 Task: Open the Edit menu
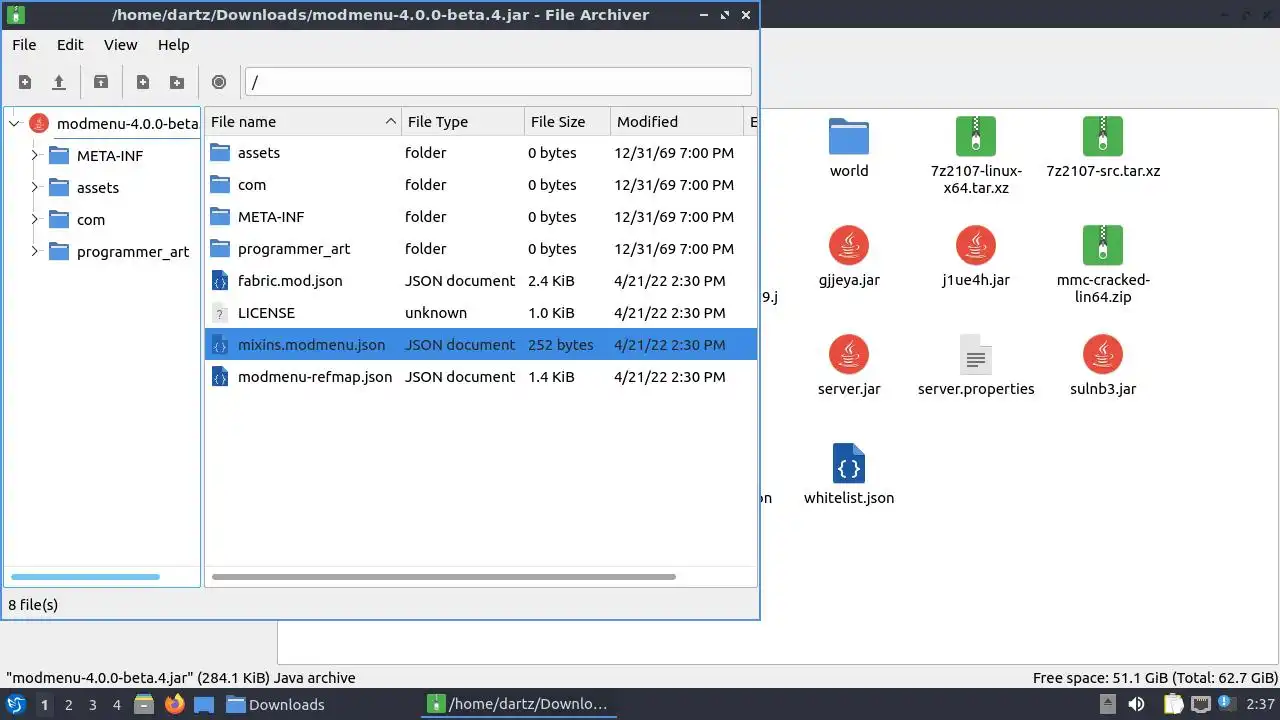(70, 45)
